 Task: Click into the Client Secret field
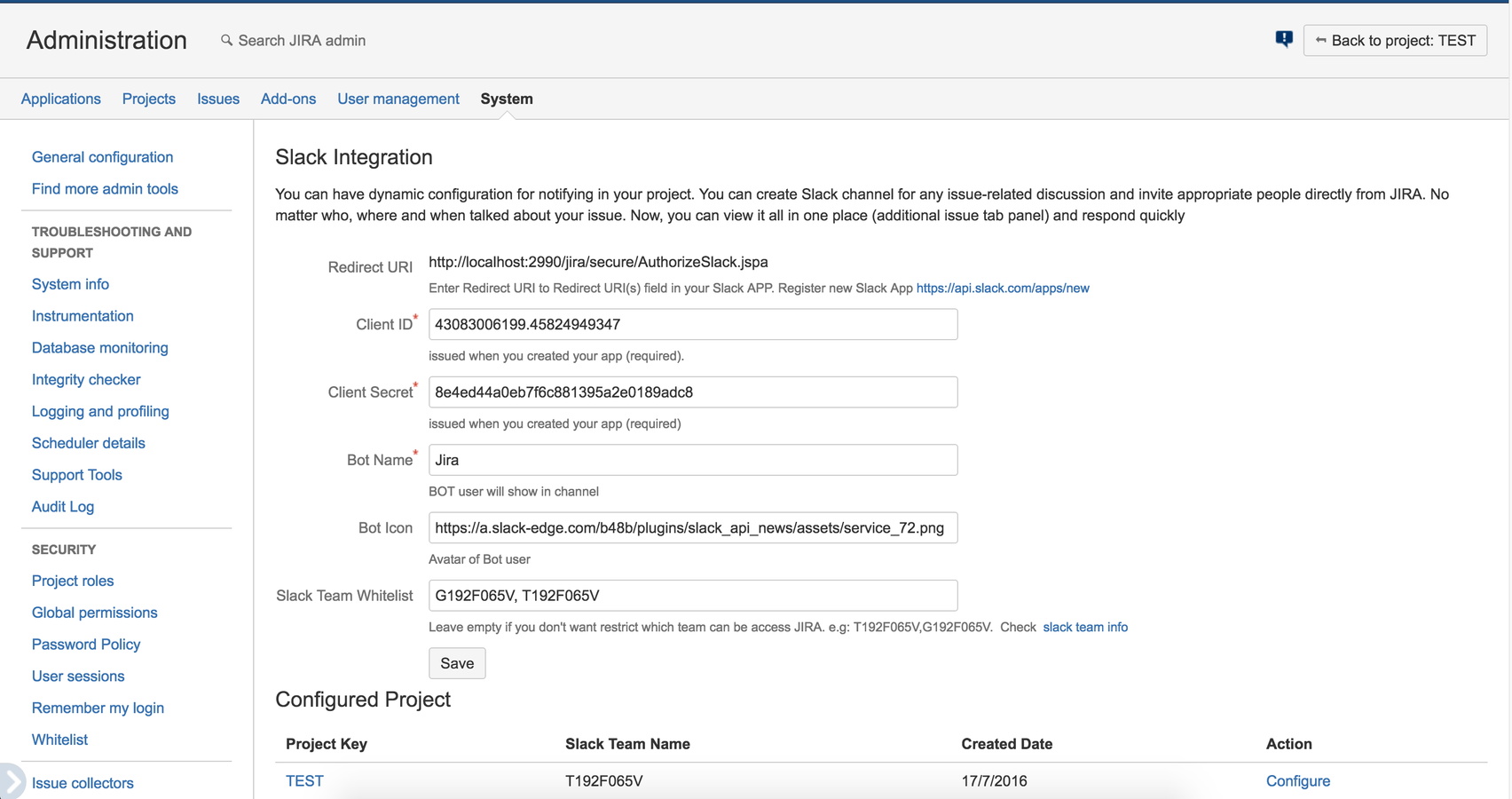pos(693,392)
